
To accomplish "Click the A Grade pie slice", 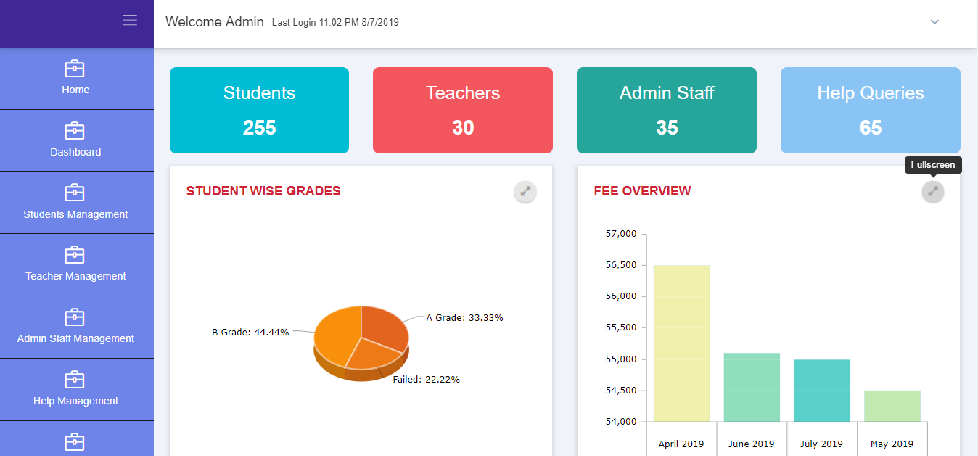I will pyautogui.click(x=385, y=325).
